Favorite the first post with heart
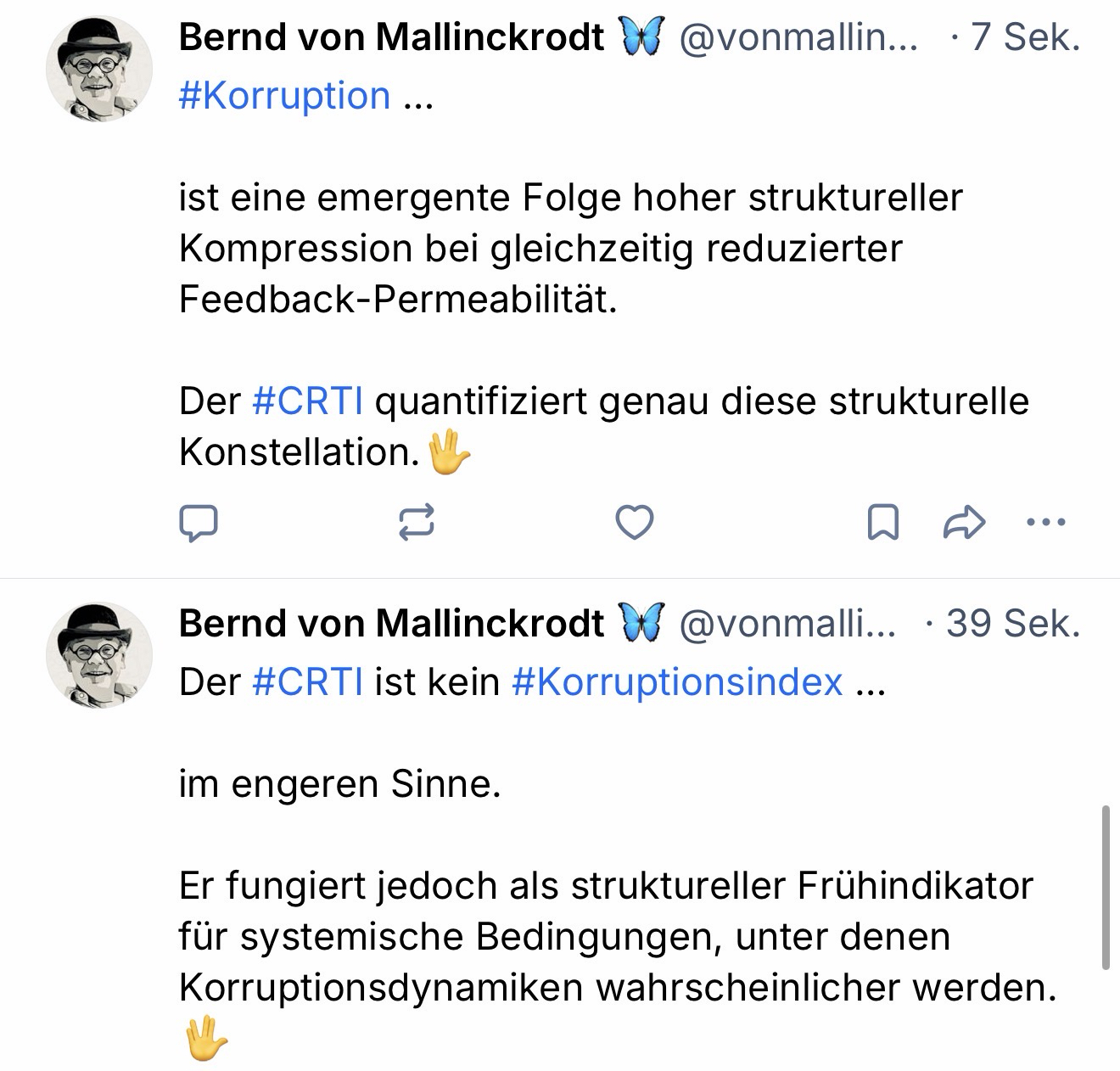 tap(634, 523)
